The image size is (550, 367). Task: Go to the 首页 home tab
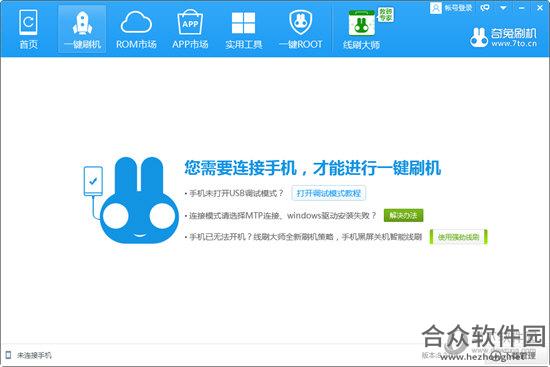(x=28, y=29)
